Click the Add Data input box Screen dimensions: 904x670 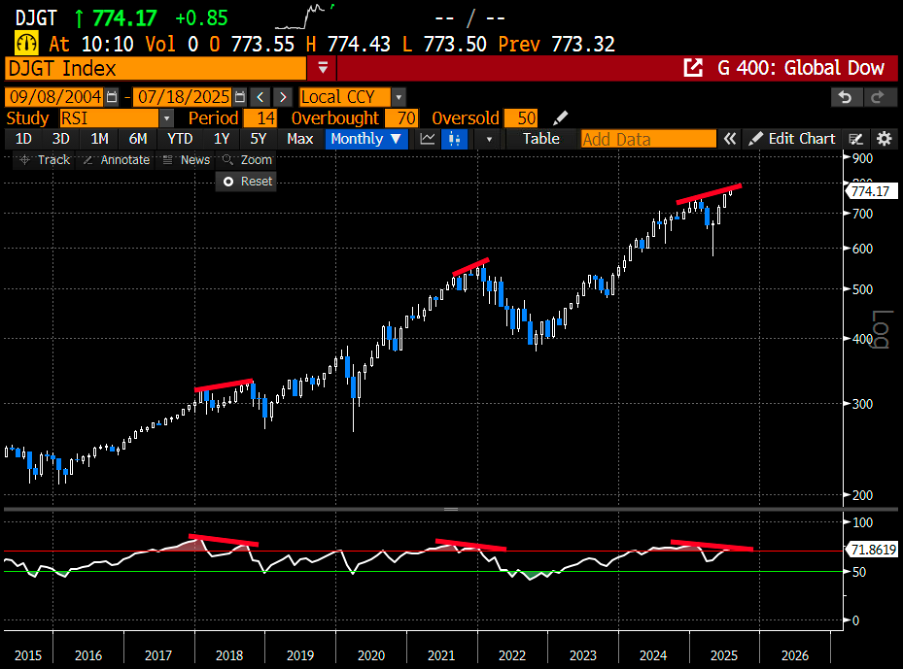[x=648, y=139]
